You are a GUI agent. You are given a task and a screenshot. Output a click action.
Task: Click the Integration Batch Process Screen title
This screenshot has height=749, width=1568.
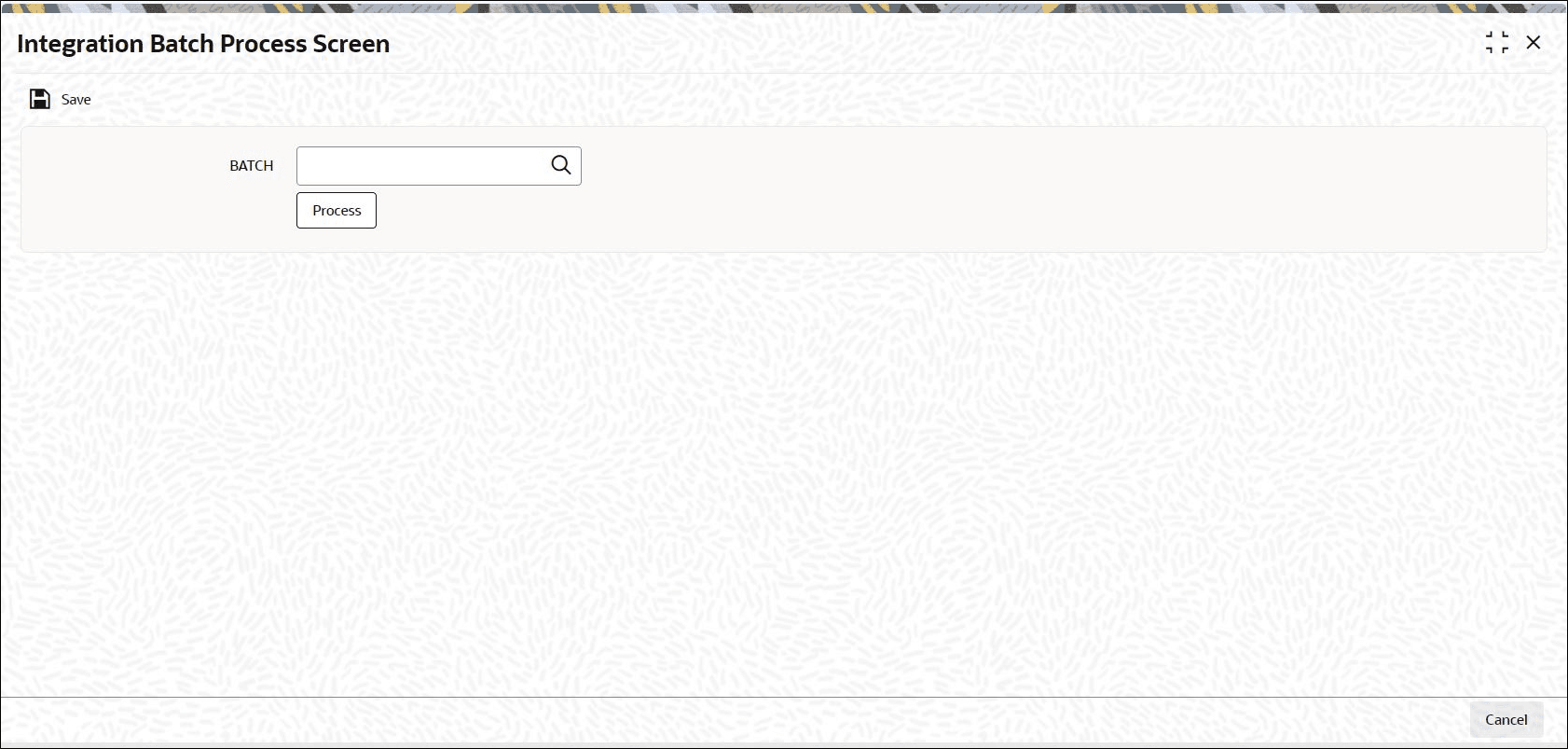tap(203, 44)
